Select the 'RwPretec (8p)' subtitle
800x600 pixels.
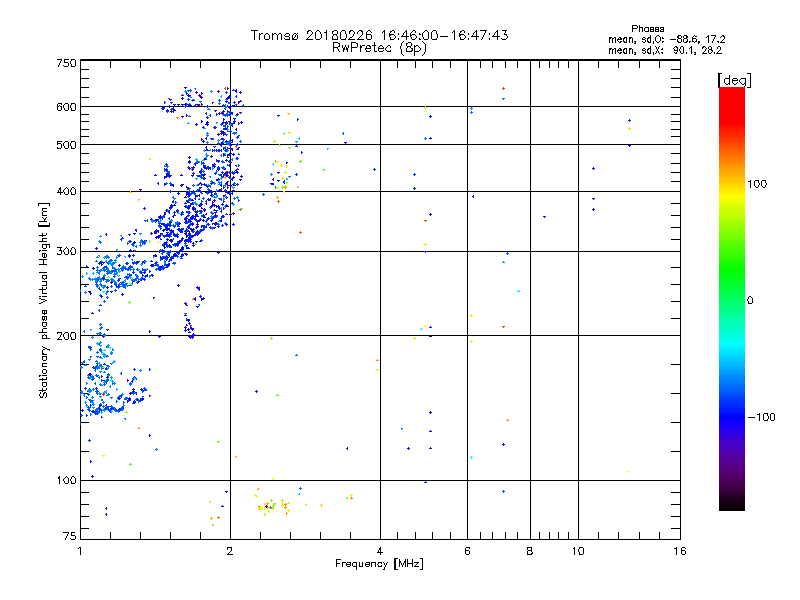379,48
